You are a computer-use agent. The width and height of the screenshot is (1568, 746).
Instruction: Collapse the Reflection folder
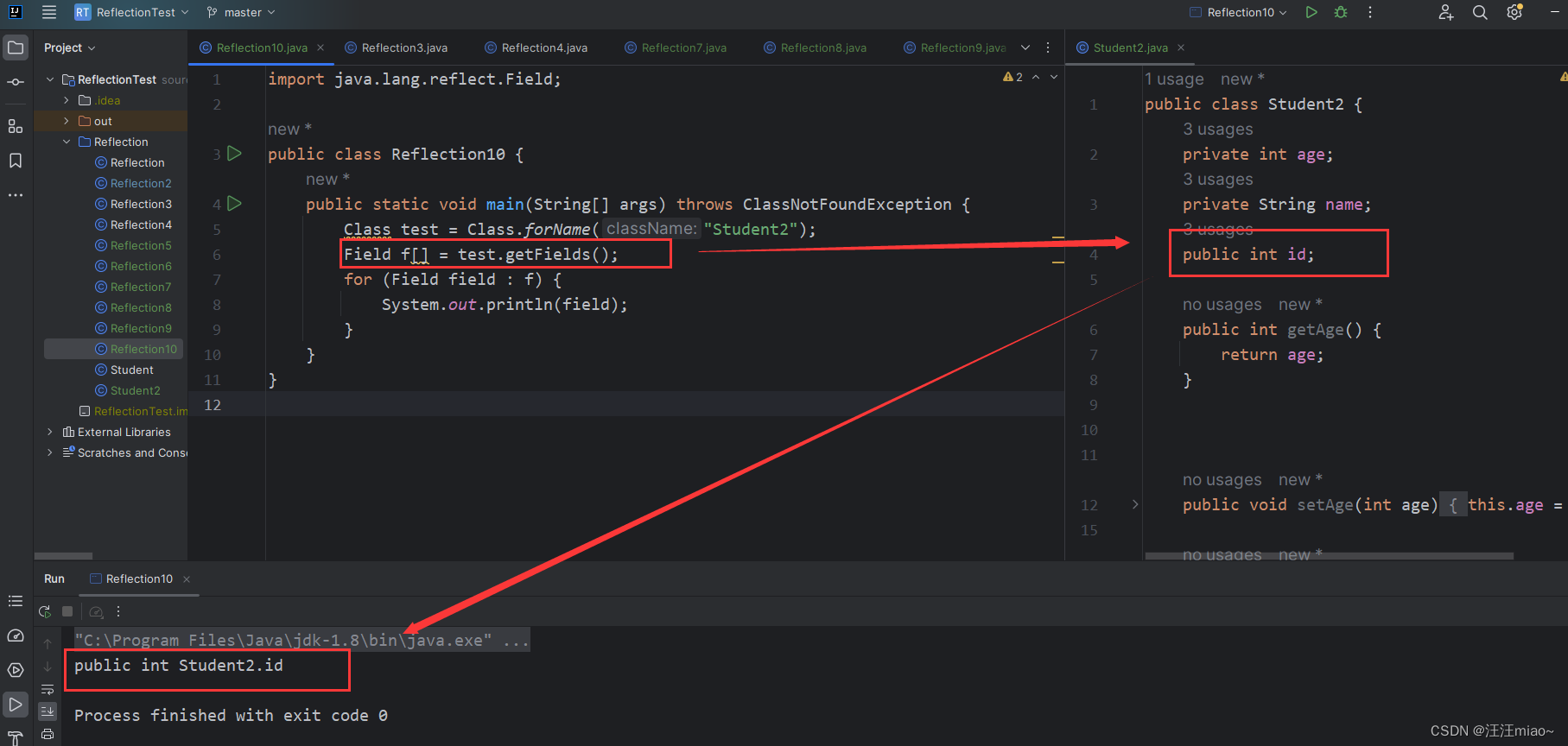tap(67, 142)
